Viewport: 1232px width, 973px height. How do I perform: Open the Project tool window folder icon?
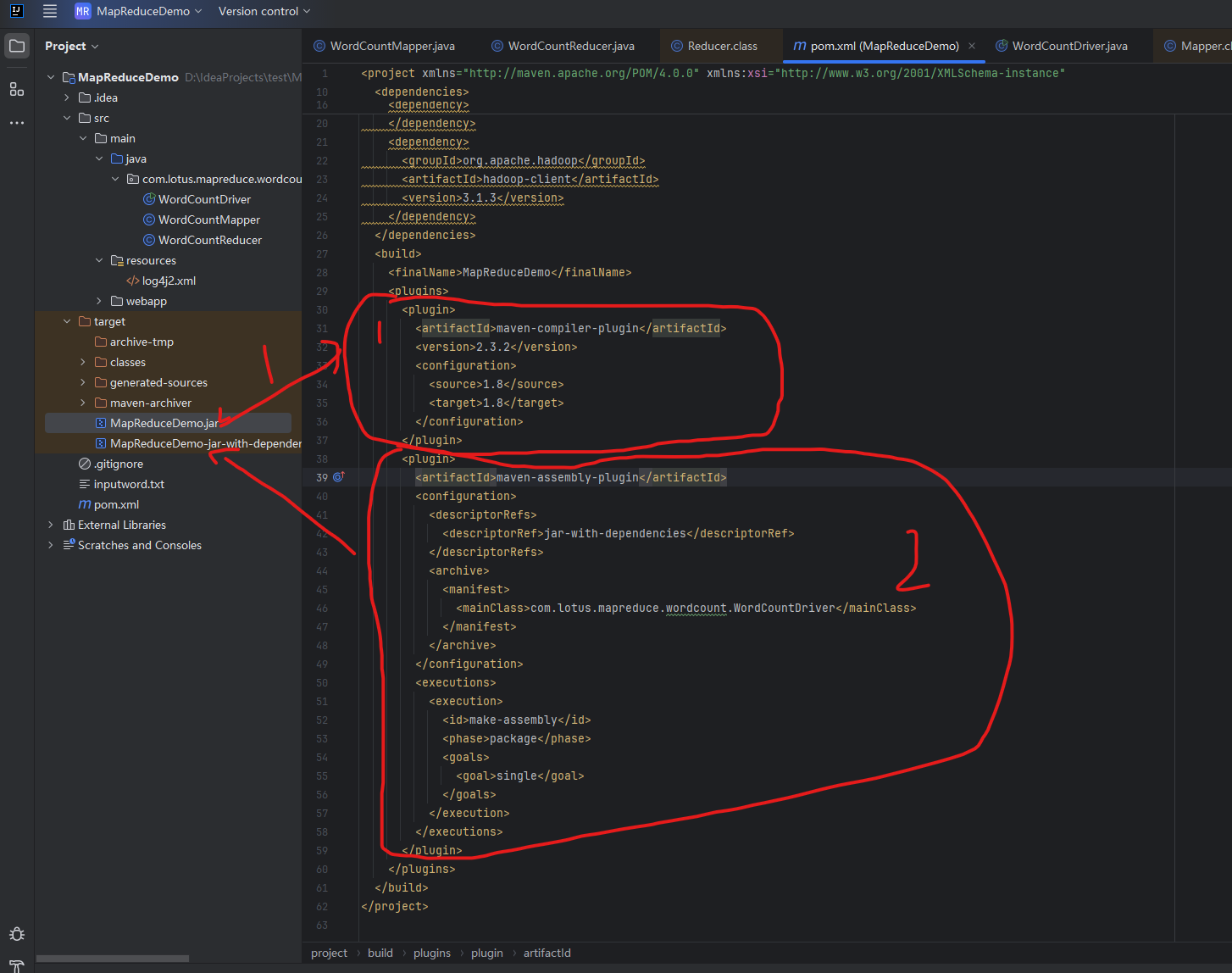coord(16,47)
